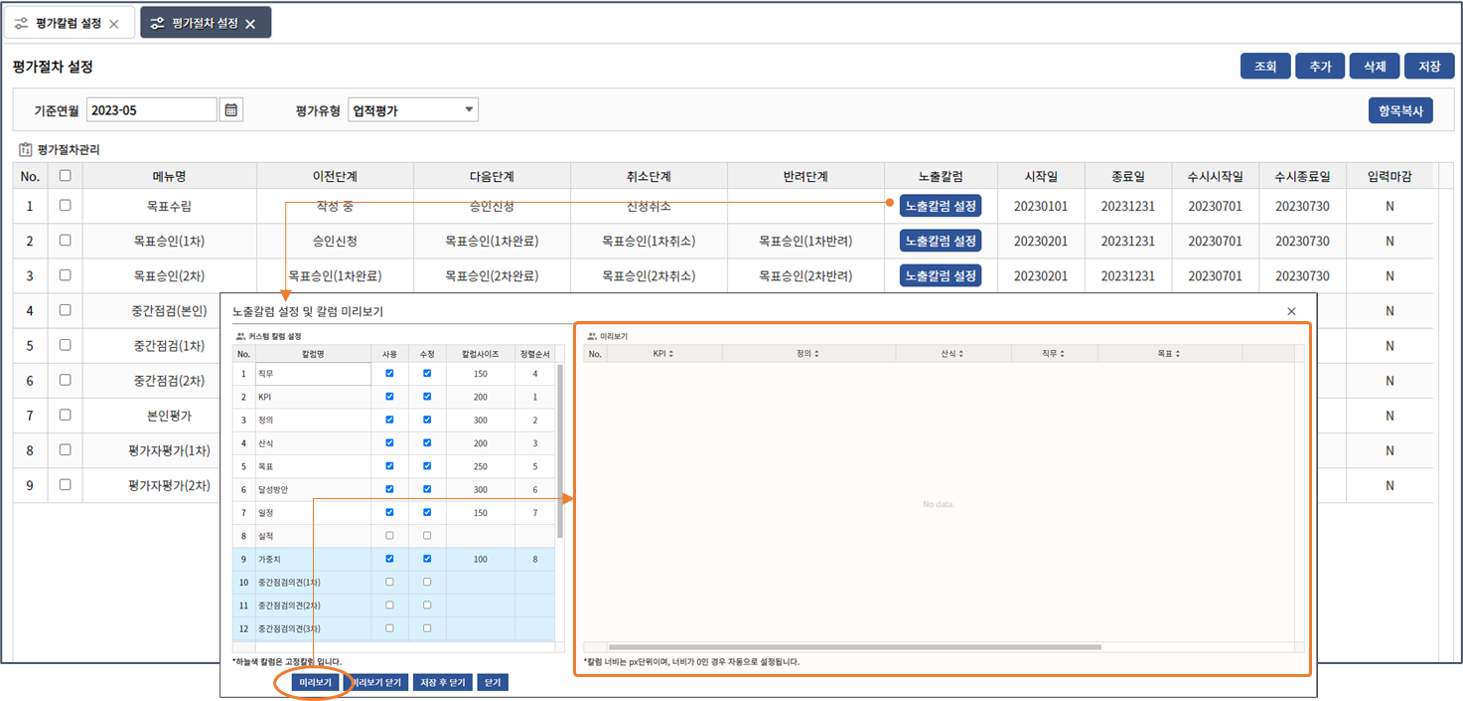Click the 저장 save button
The width and height of the screenshot is (1463, 701).
tap(1429, 67)
